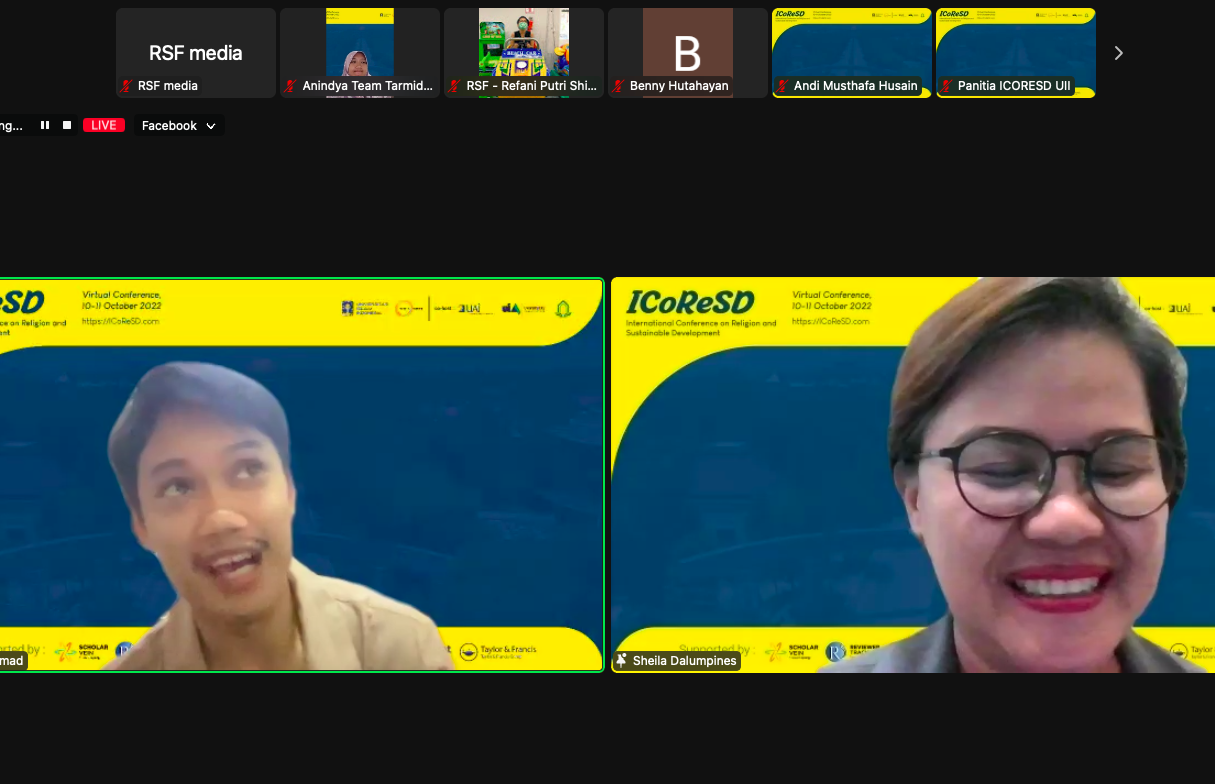1215x784 pixels.
Task: Click Andi Musthafa Husain's muted microphone icon
Action: (783, 86)
